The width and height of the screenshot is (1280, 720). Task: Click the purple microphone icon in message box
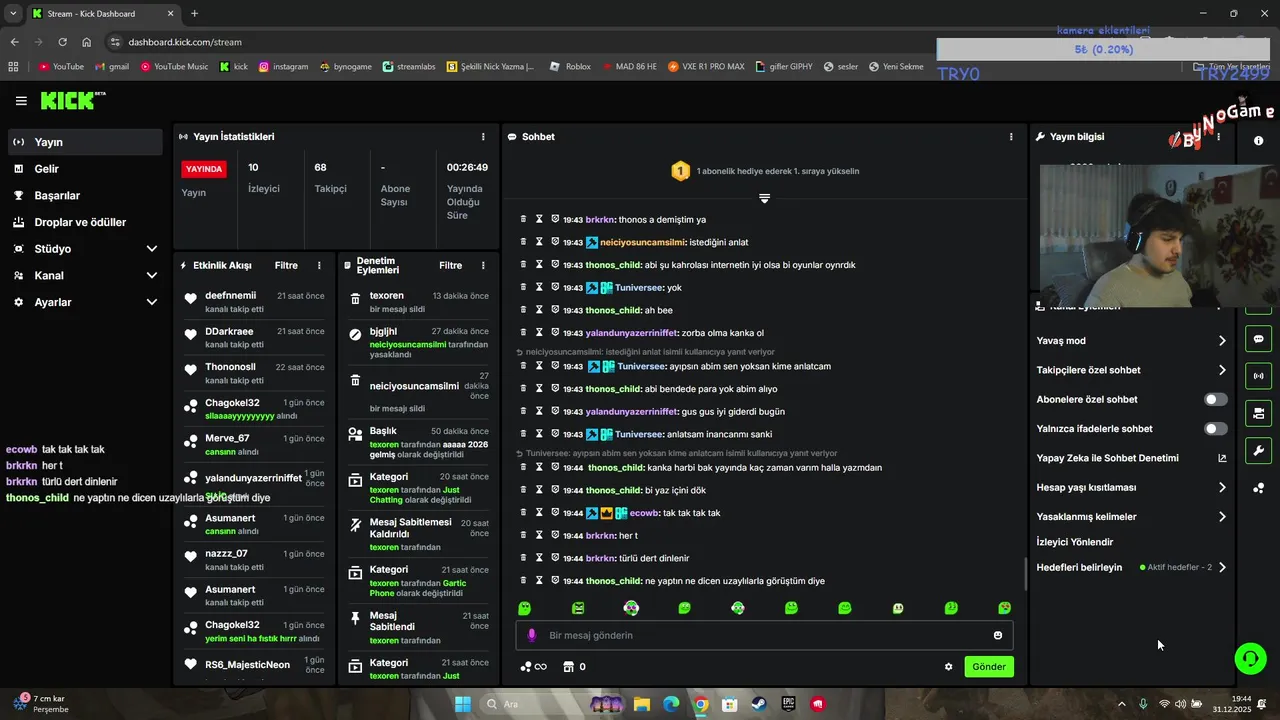click(x=532, y=635)
